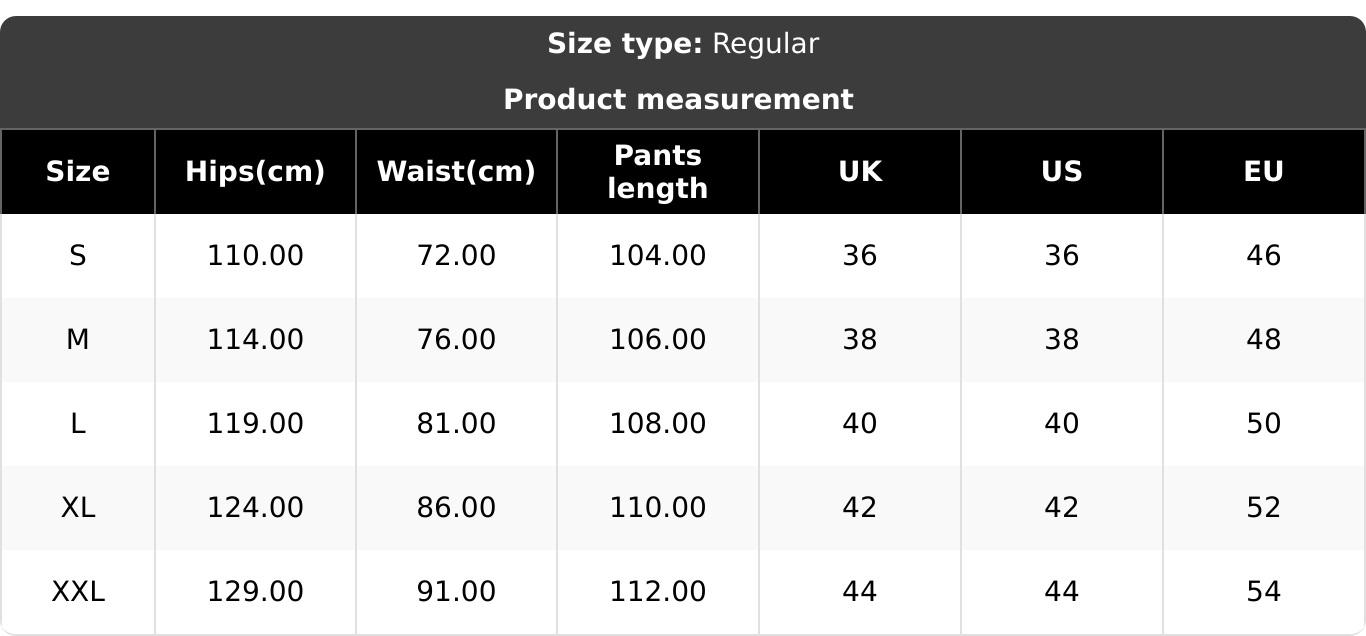Screen dimensions: 1366x636
Task: Click the Size column header
Action: pos(77,172)
